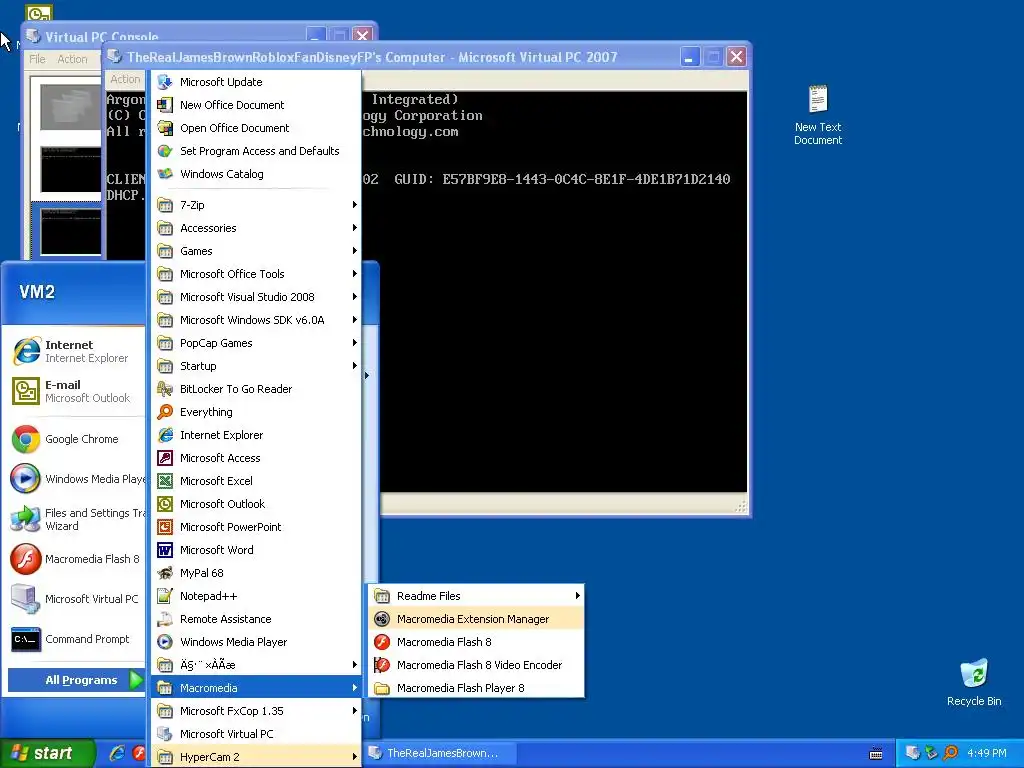Open Windows Media Player from the Start menu

click(76, 479)
